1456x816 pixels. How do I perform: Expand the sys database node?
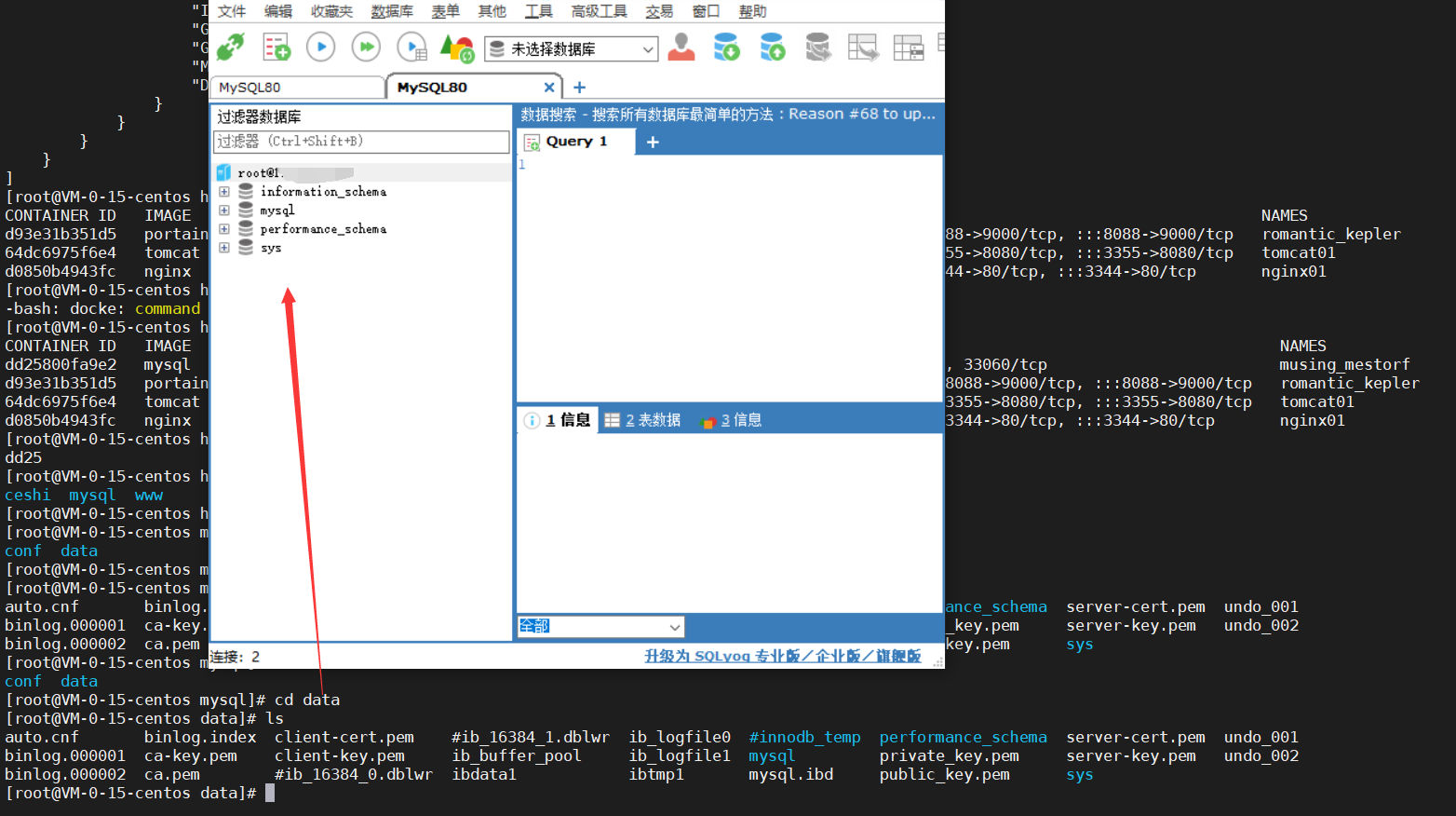pyautogui.click(x=223, y=247)
